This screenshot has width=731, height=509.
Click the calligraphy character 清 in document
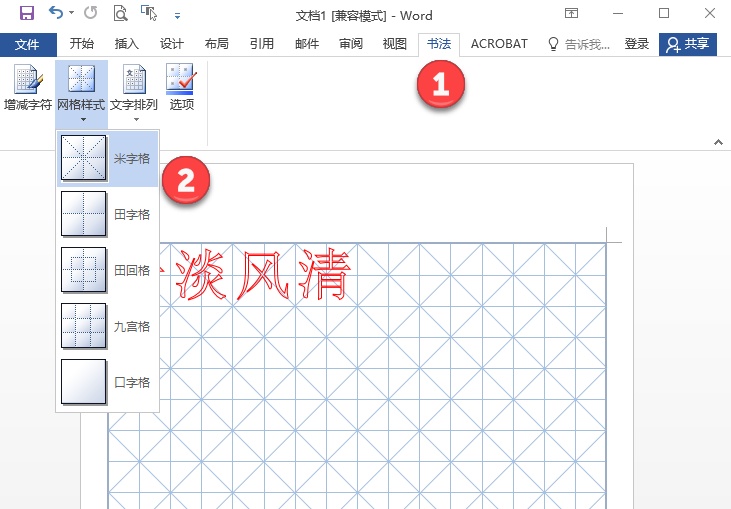pos(325,275)
